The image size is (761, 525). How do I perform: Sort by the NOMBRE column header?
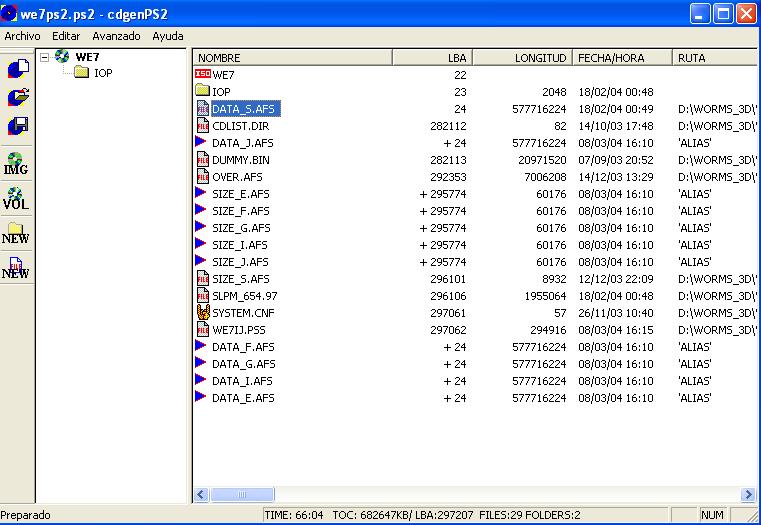coord(290,58)
